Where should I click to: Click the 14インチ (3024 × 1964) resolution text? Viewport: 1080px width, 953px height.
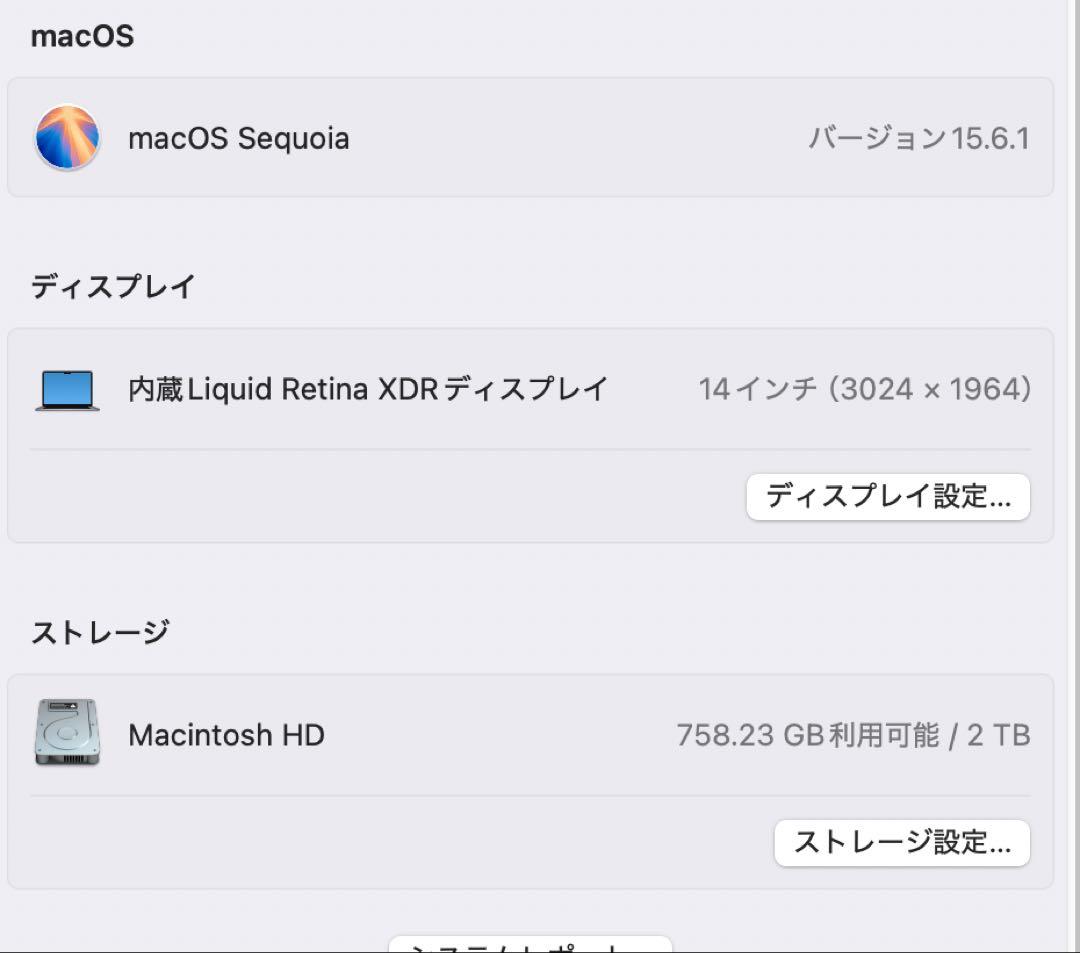(866, 389)
